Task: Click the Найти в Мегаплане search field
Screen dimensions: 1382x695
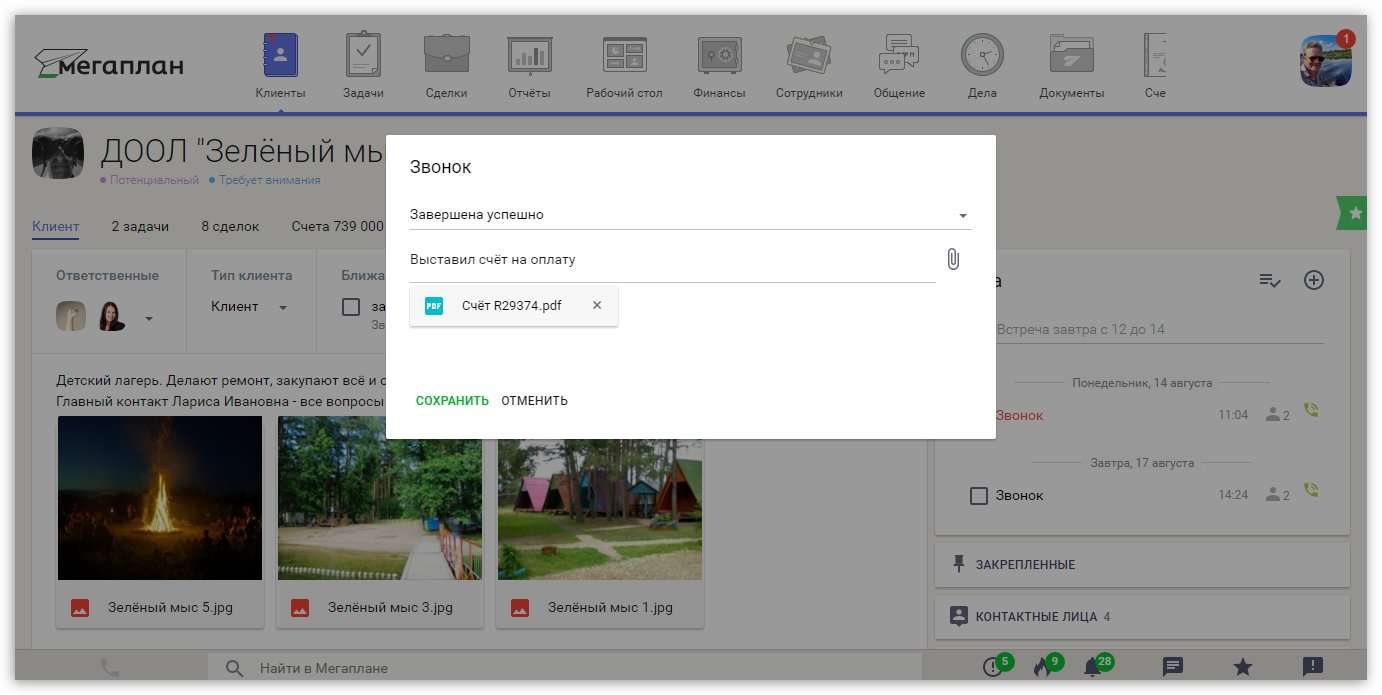Action: click(x=564, y=668)
